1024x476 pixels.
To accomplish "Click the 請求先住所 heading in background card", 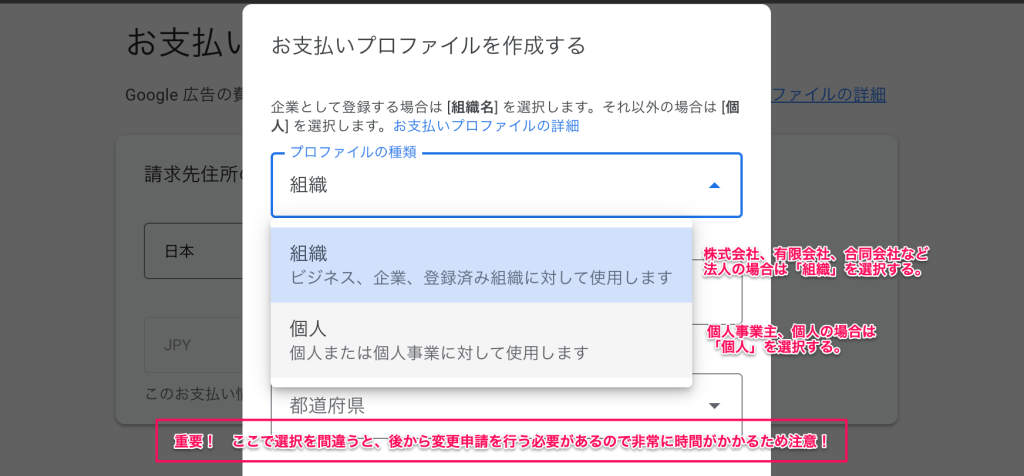I will click(x=193, y=175).
